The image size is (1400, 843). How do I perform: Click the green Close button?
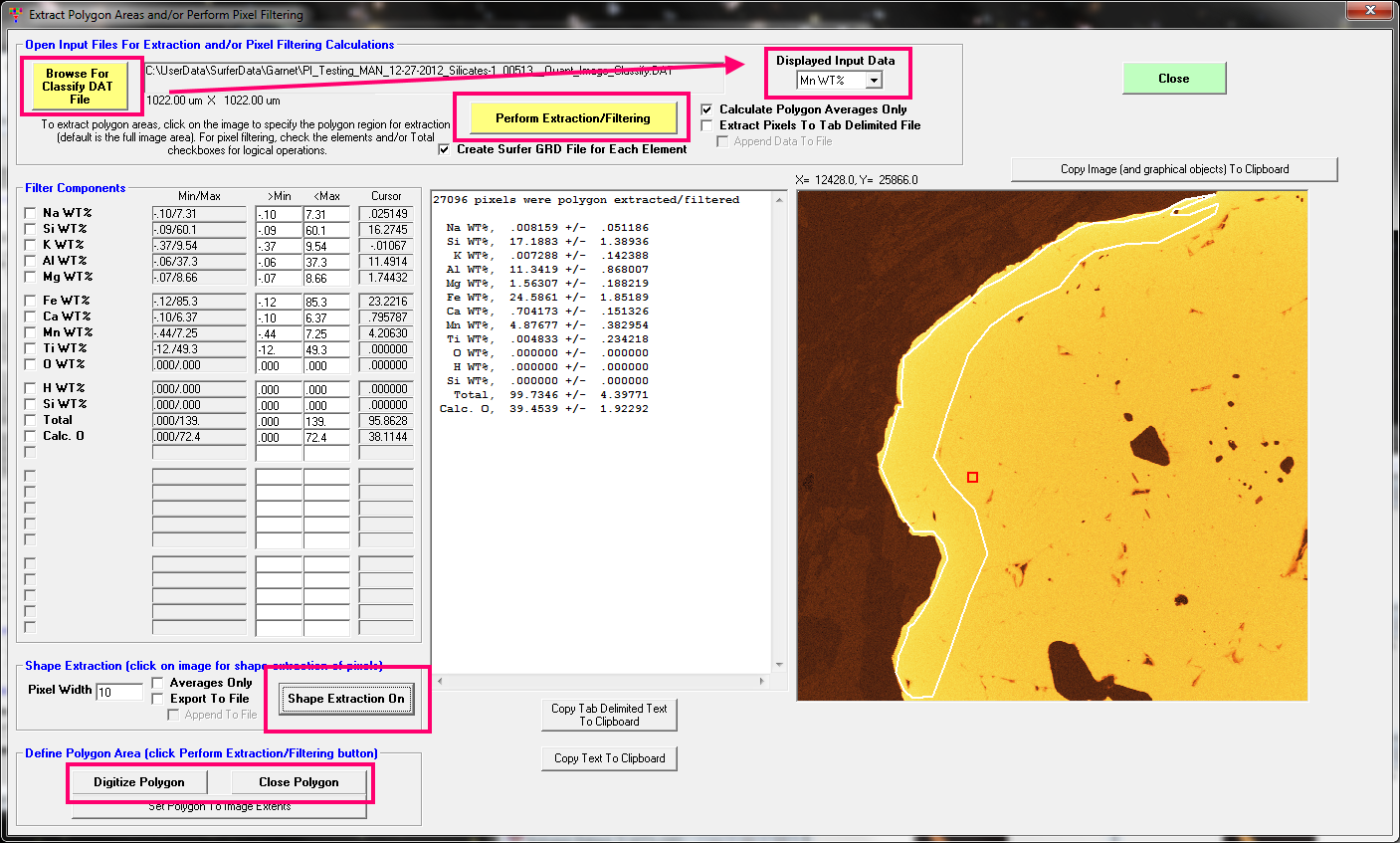tap(1173, 79)
